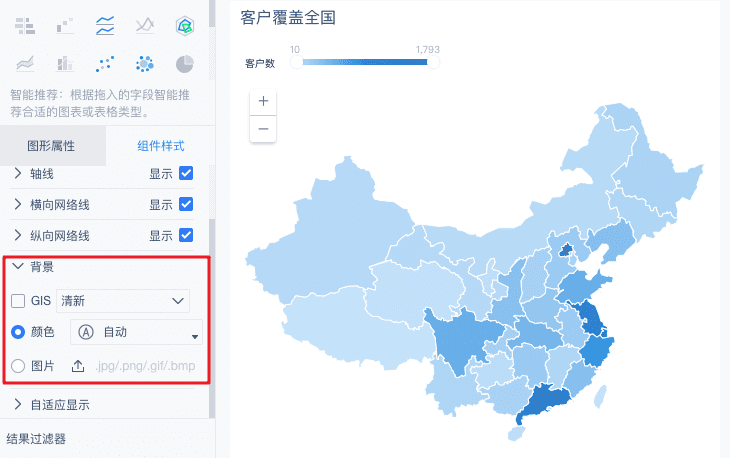The width and height of the screenshot is (730, 458).
Task: Click the image upload icon
Action: tap(78, 366)
